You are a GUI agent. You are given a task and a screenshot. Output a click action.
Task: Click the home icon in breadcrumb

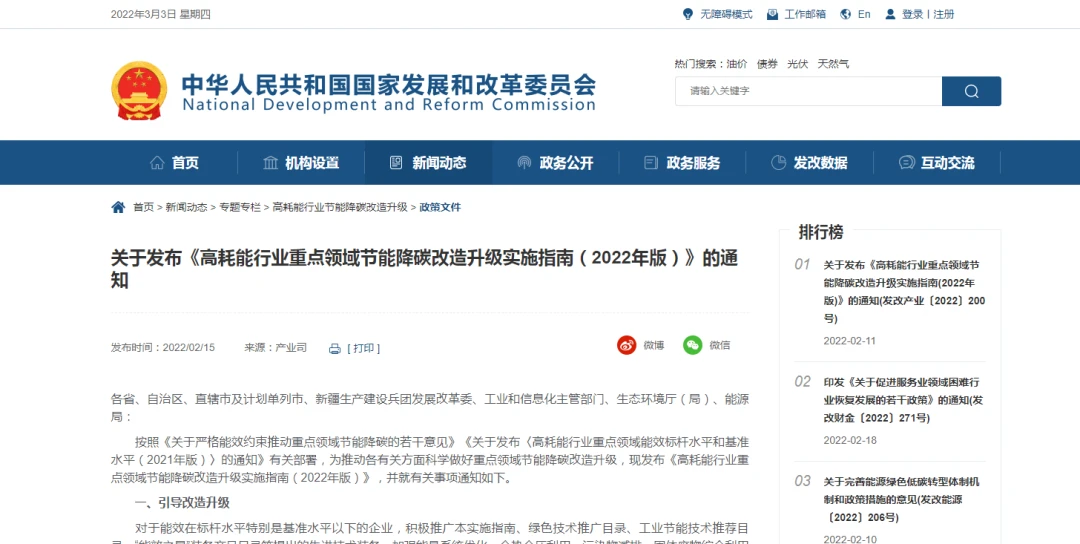118,207
